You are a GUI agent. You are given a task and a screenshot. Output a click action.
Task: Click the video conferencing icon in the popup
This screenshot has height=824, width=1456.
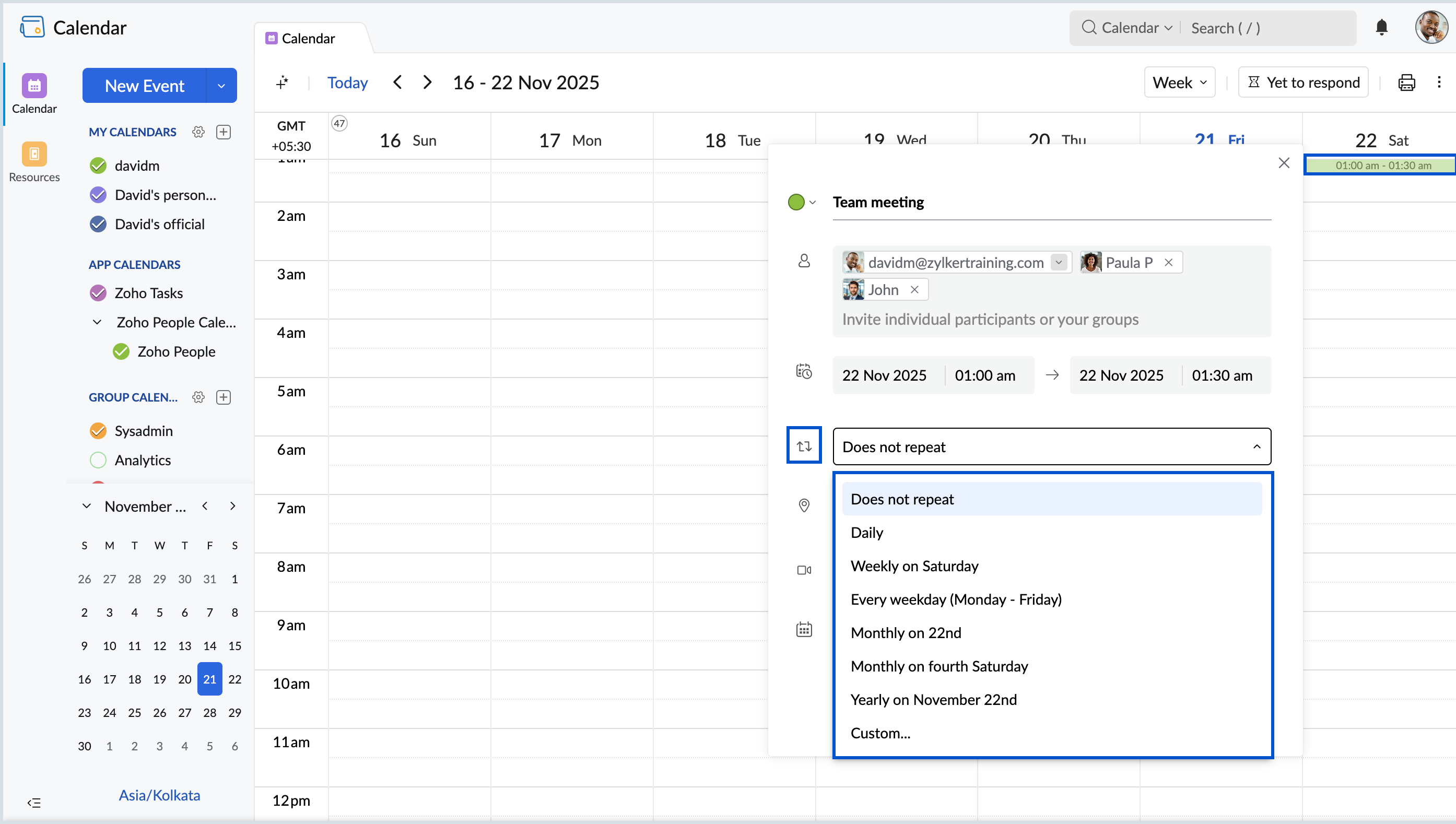click(x=804, y=569)
